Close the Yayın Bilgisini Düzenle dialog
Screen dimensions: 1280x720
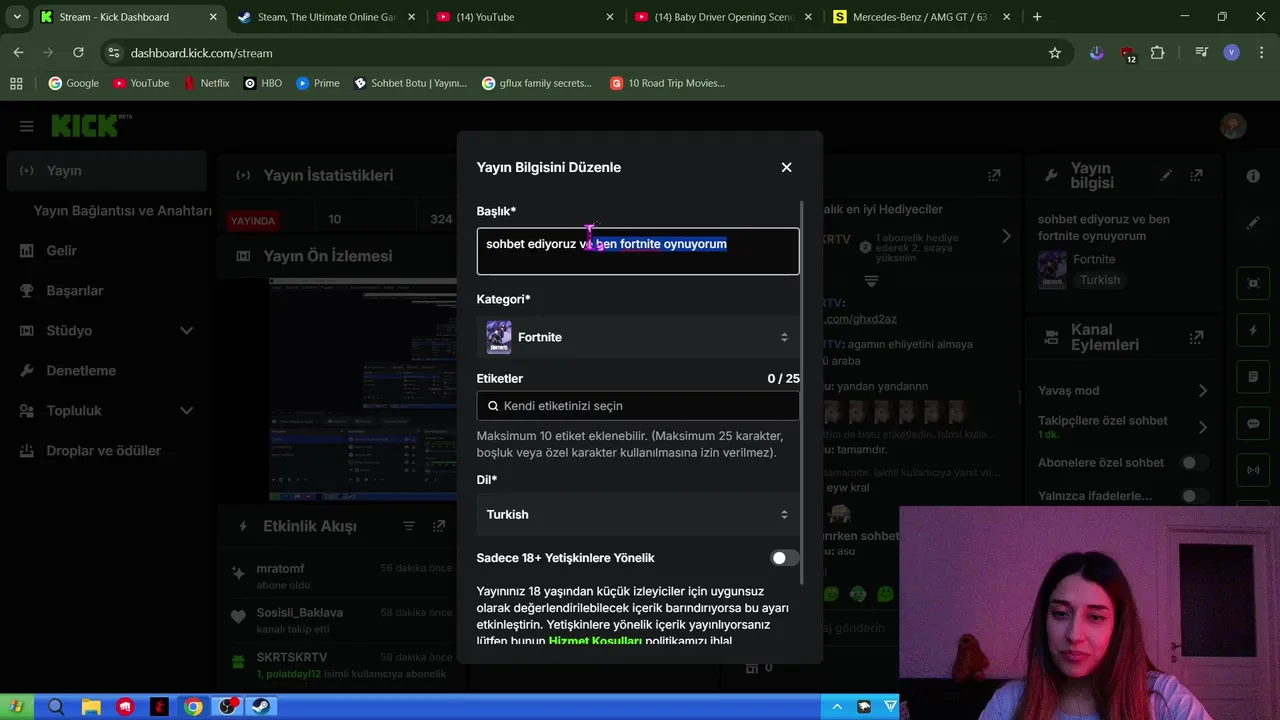786,167
